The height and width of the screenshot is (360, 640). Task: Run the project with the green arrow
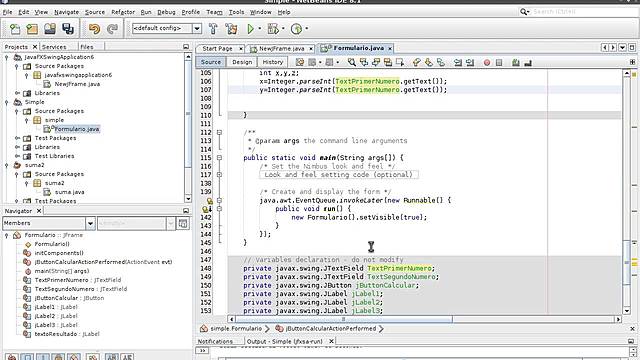(x=251, y=29)
